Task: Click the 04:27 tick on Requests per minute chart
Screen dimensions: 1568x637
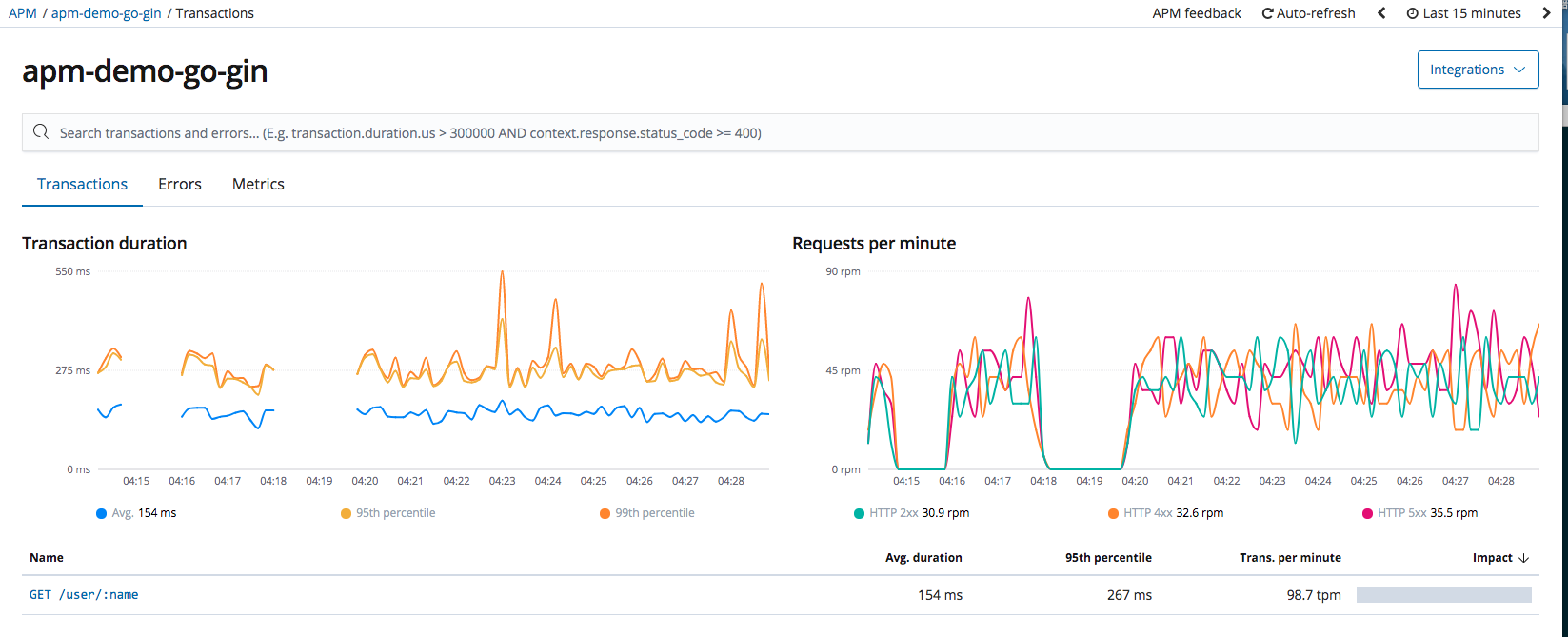Action: tap(1455, 481)
